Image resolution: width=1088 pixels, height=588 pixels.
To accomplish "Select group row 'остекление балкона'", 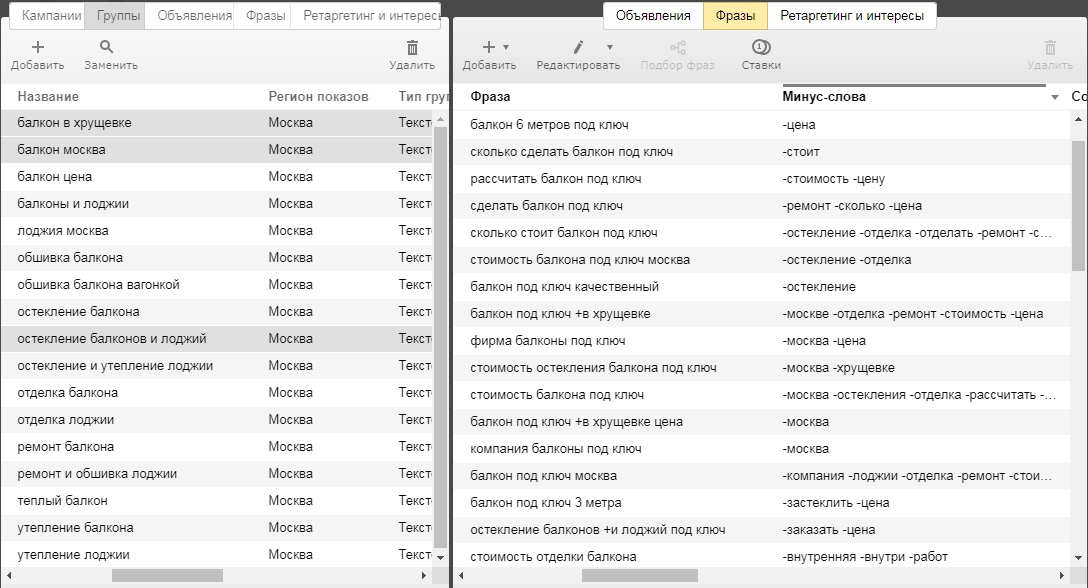I will (x=216, y=312).
